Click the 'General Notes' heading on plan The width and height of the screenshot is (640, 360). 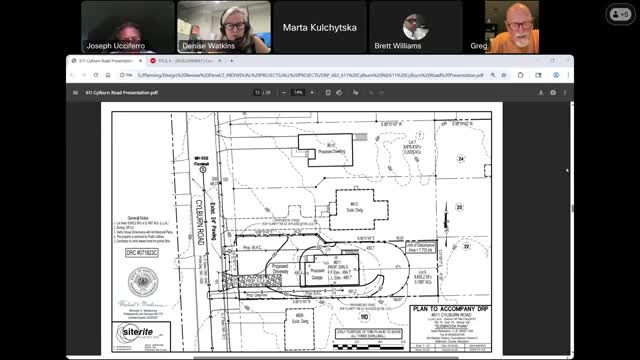(138, 218)
